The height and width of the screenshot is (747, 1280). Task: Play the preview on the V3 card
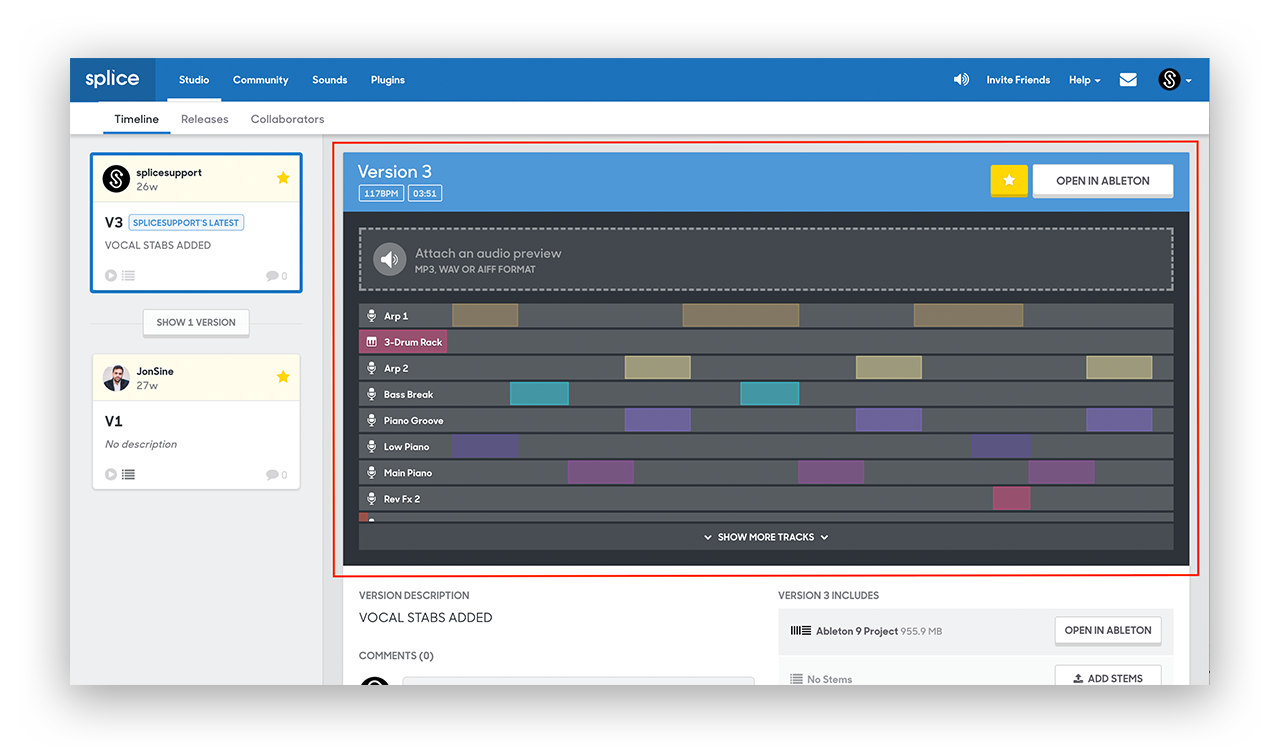tap(111, 276)
